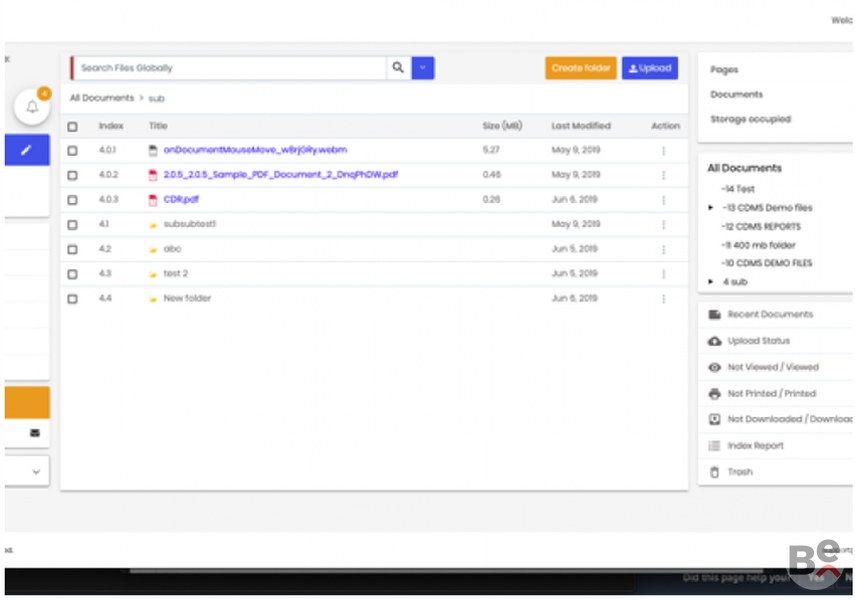855x600 pixels.
Task: Click the Upload Status cloud icon
Action: (714, 341)
